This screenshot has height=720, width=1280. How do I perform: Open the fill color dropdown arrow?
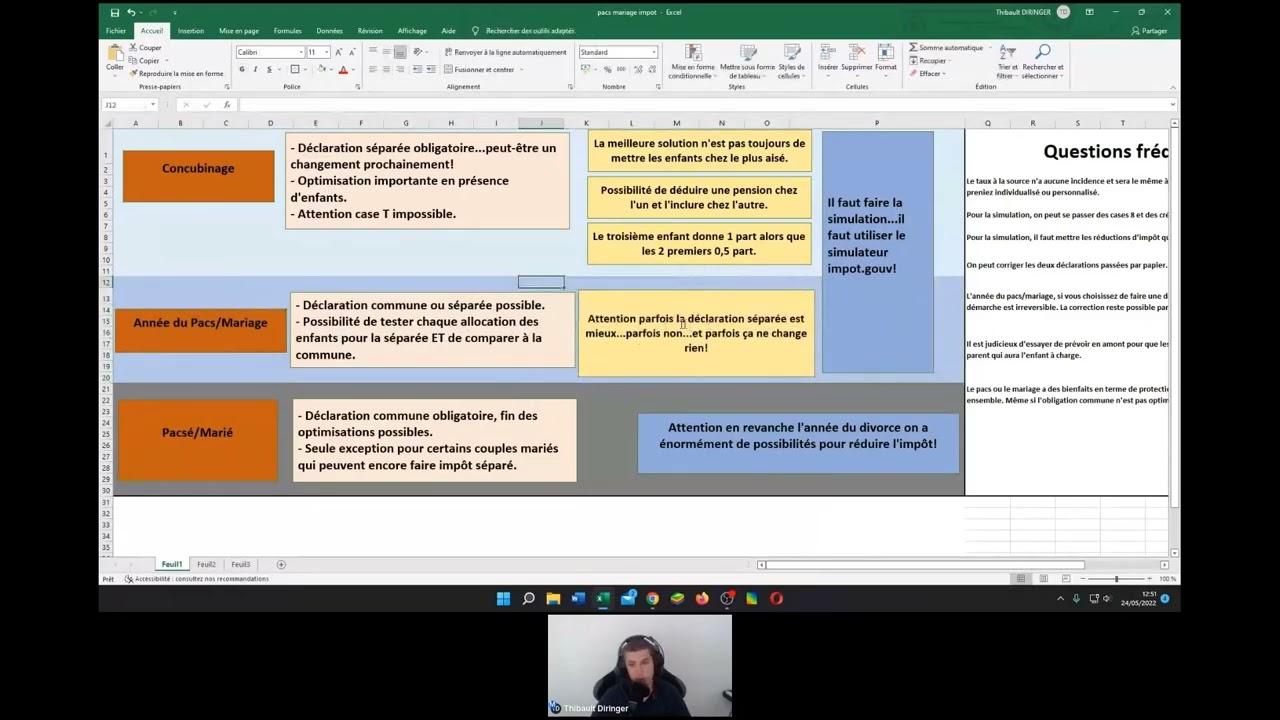[331, 69]
